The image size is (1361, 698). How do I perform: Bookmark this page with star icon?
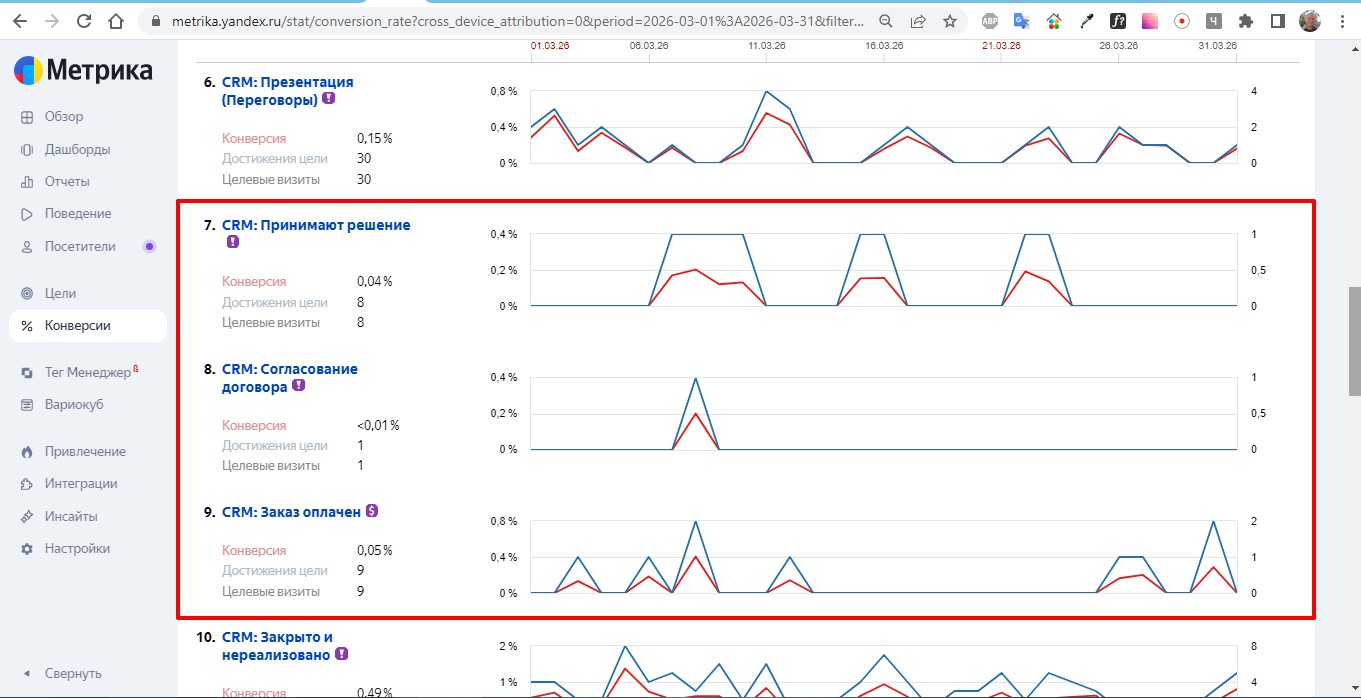(949, 20)
